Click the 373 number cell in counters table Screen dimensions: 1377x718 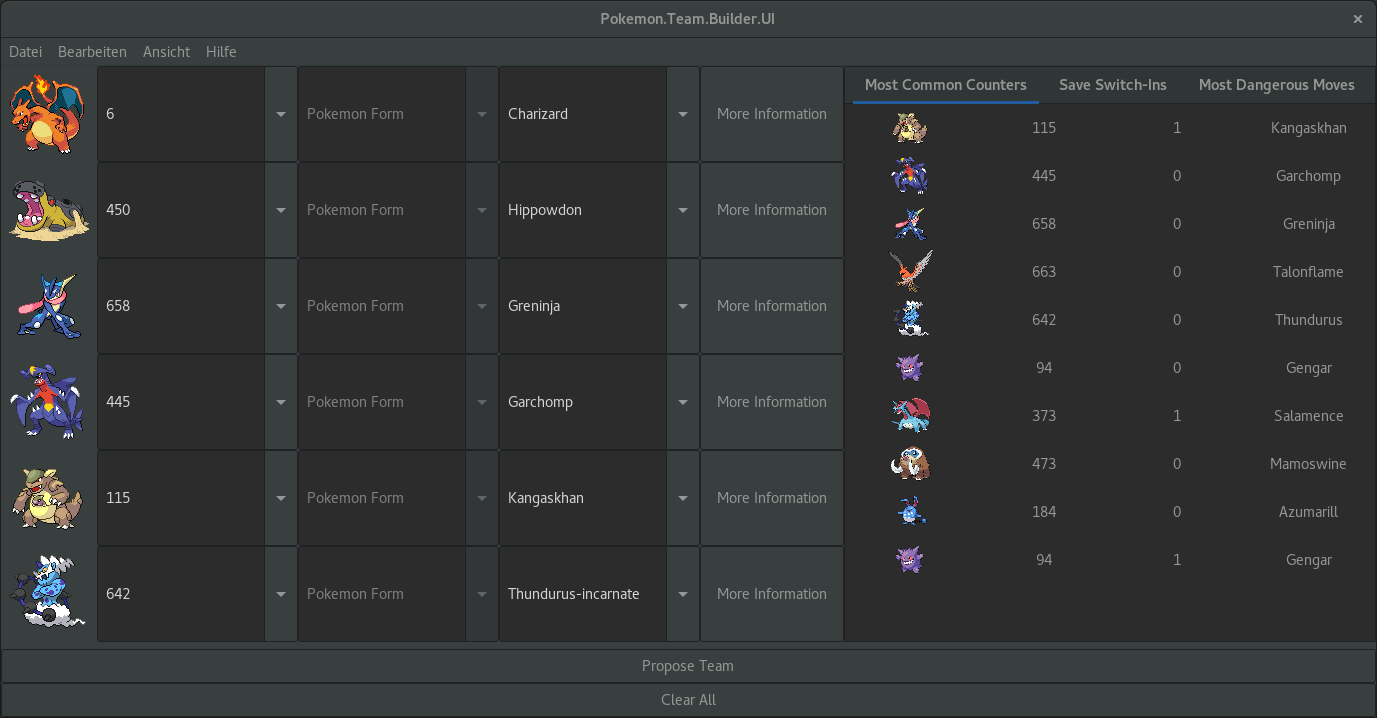coord(1044,416)
